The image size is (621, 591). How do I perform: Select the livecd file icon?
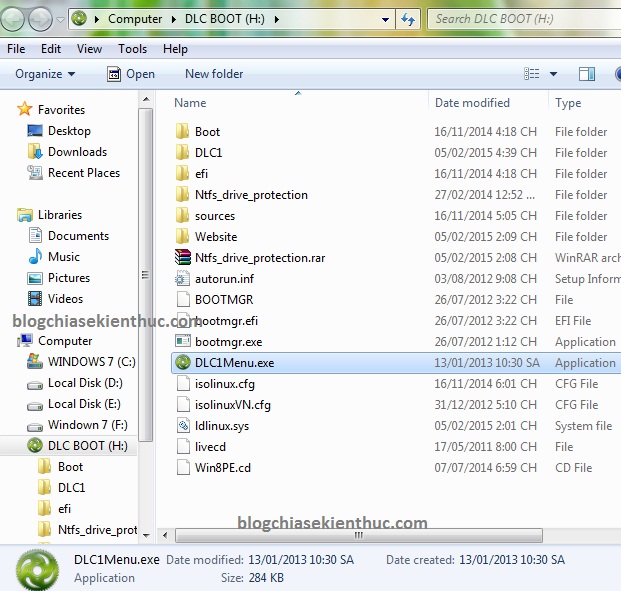(x=183, y=446)
